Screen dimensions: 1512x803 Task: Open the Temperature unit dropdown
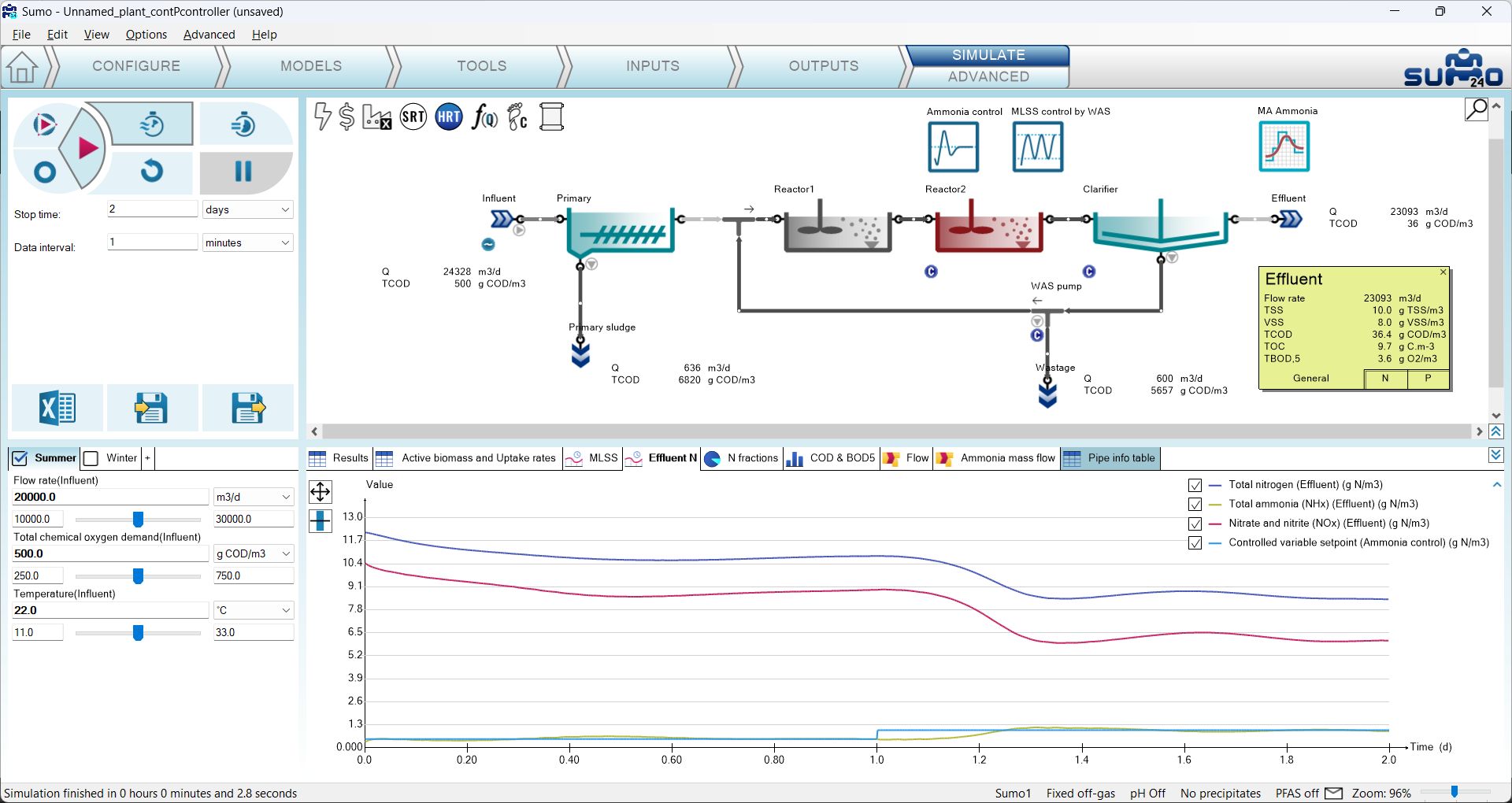pos(254,610)
